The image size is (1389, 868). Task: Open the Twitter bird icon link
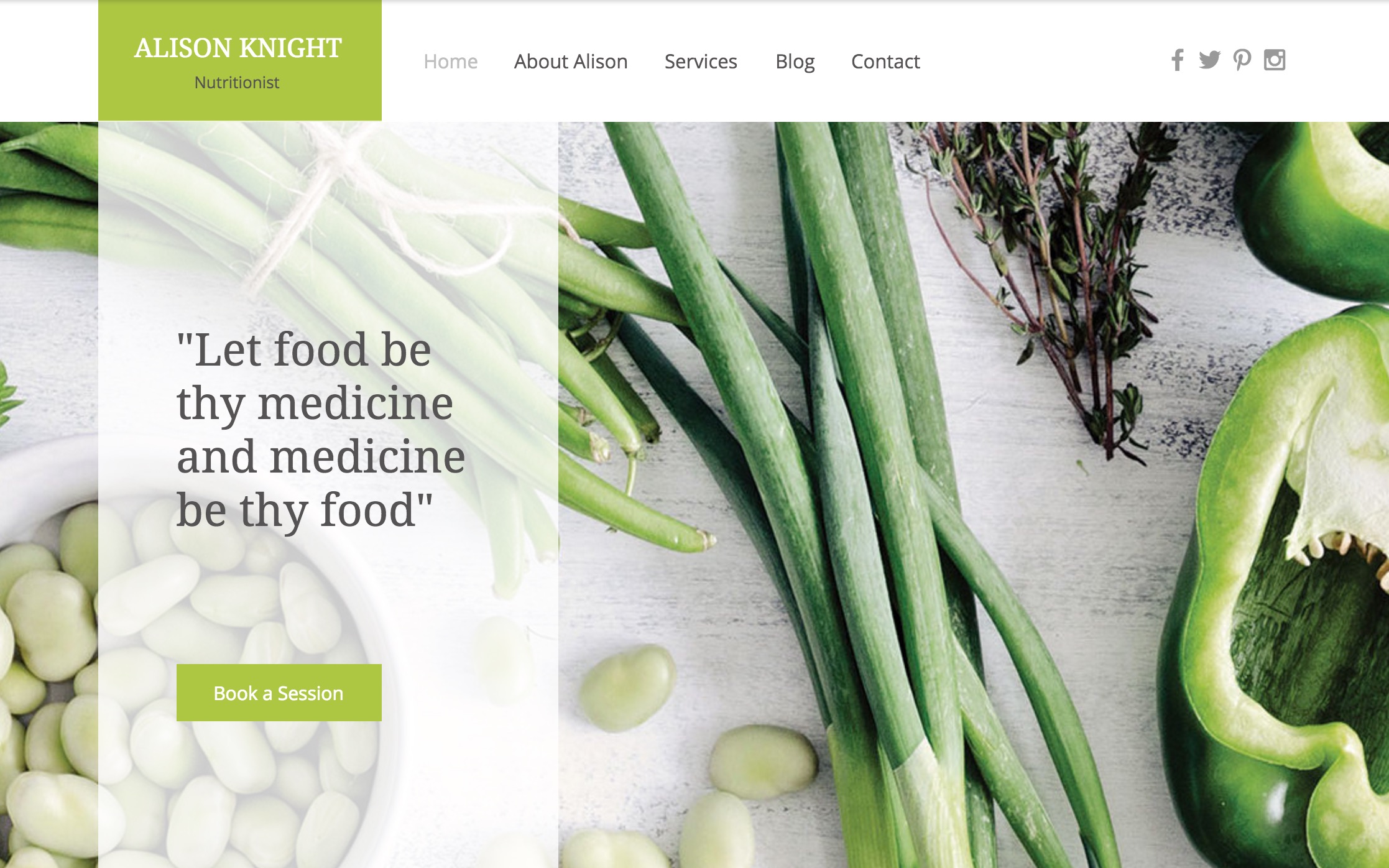(x=1209, y=60)
